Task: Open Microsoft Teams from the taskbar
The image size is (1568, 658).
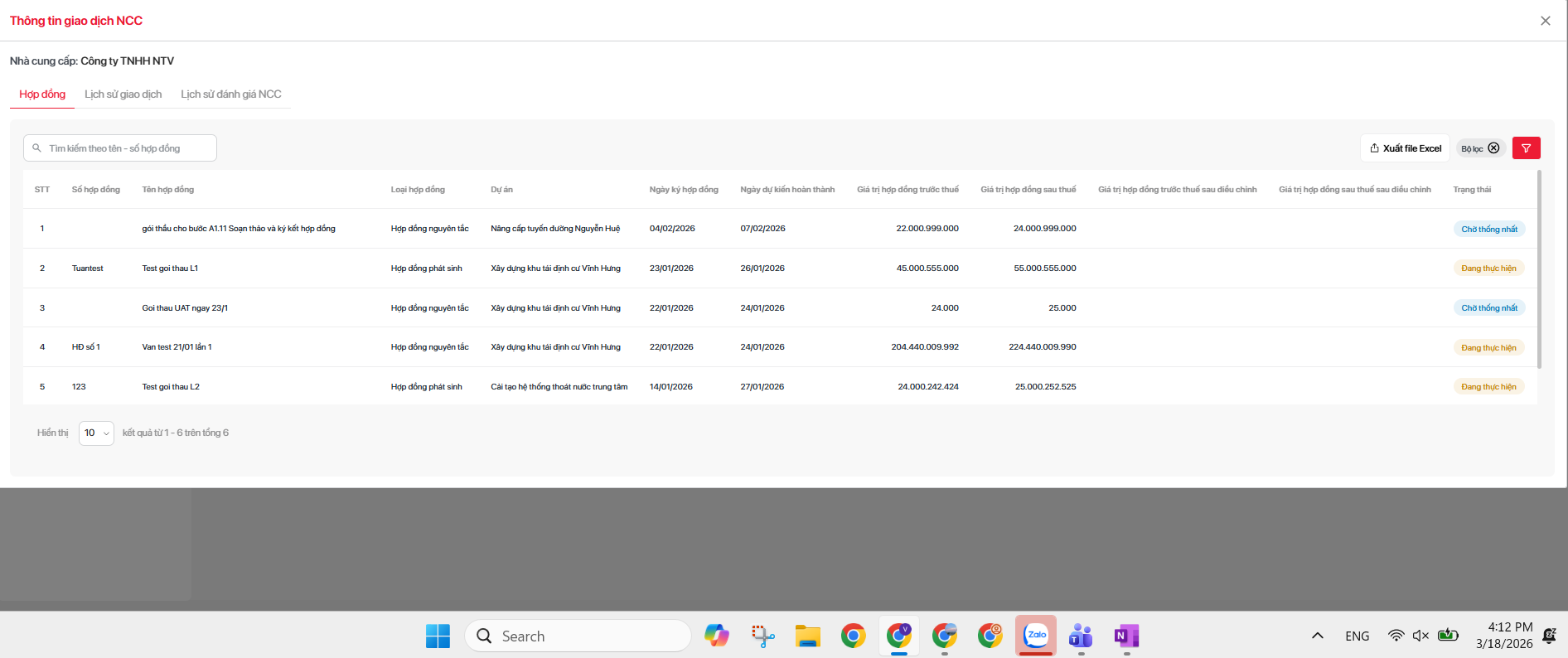Action: [x=1081, y=636]
